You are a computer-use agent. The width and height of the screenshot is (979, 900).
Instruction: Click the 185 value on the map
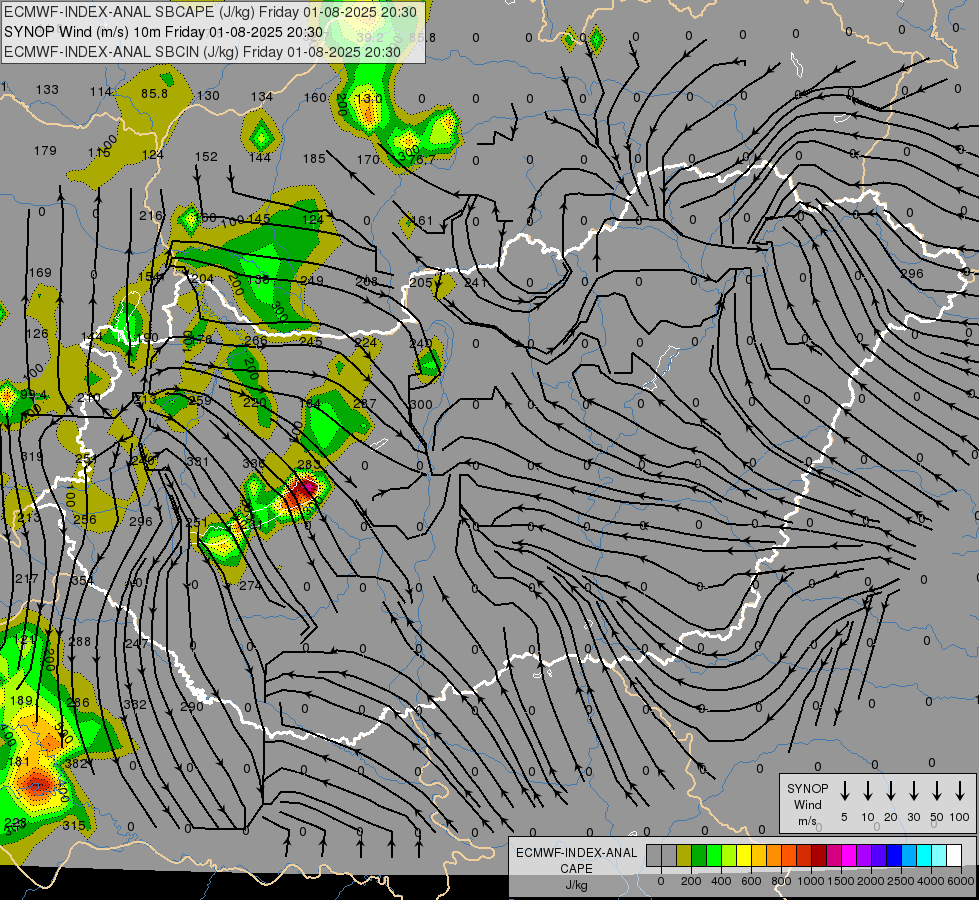[314, 159]
